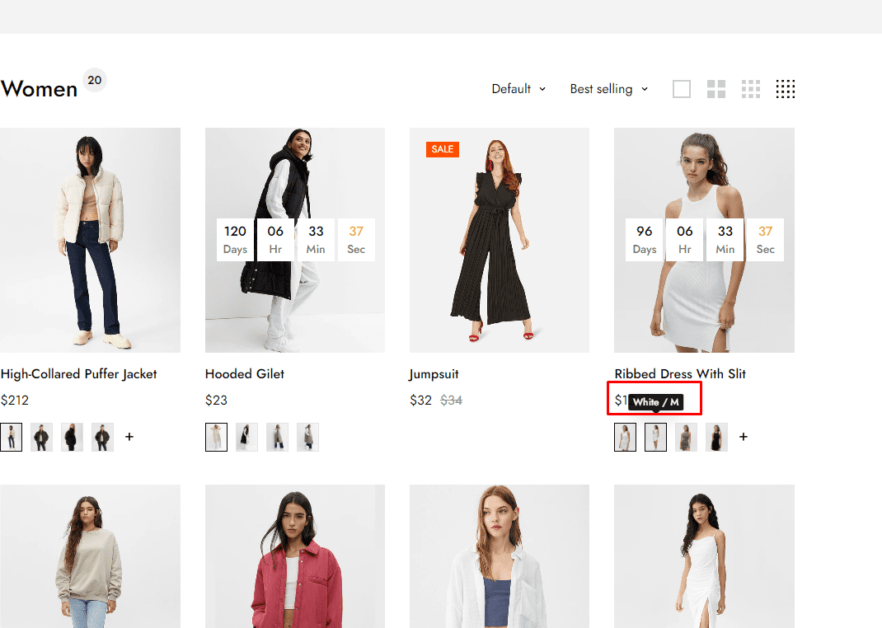Switch to the two-column grid layout icon
This screenshot has height=628, width=882.
coord(716,88)
